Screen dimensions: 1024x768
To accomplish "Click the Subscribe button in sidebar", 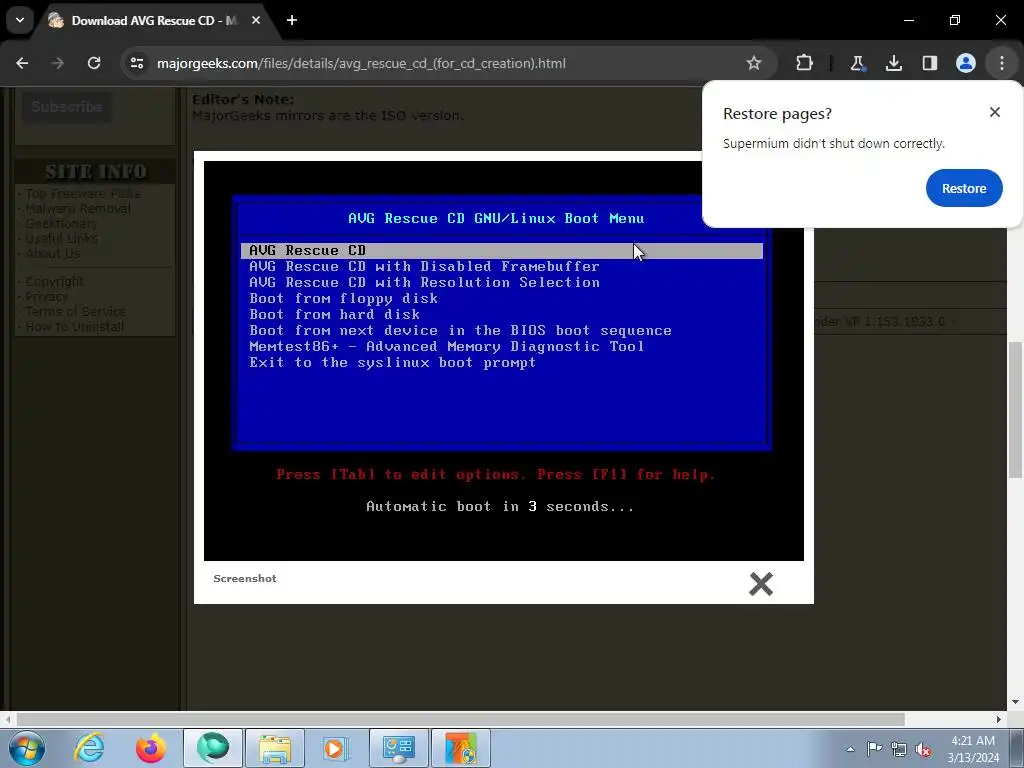I will click(x=67, y=106).
